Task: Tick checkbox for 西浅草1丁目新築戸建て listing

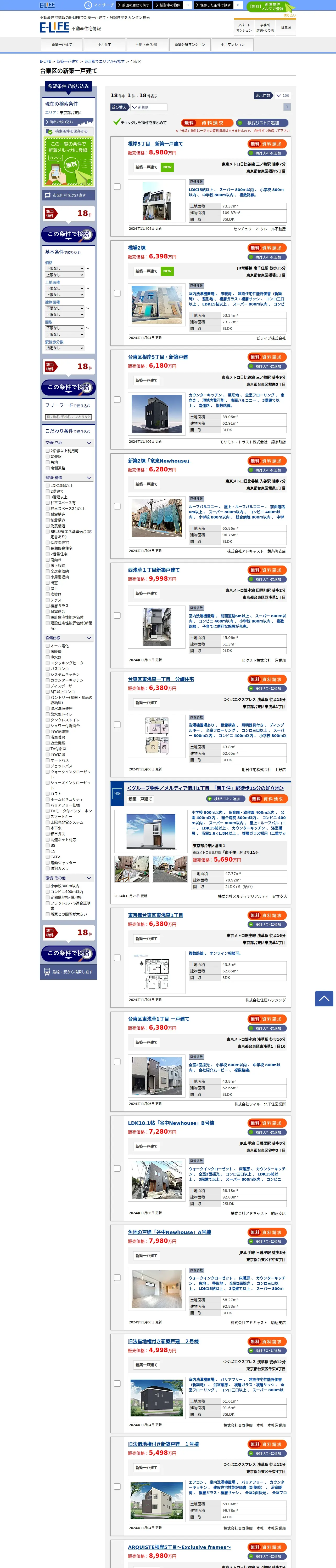Action: [x=117, y=615]
